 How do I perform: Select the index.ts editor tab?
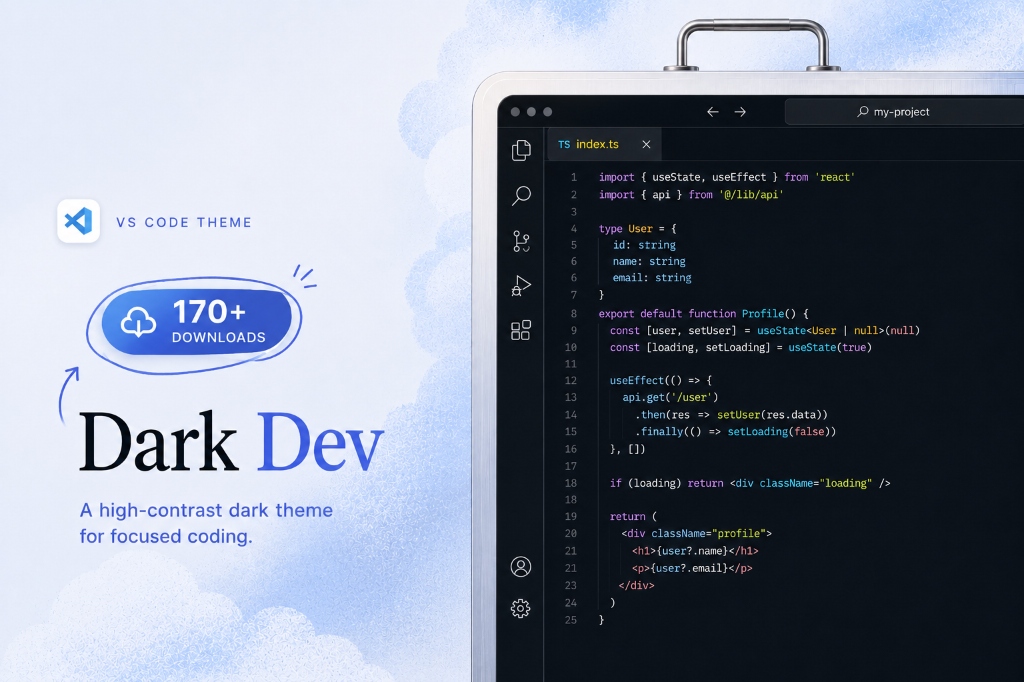coord(604,144)
